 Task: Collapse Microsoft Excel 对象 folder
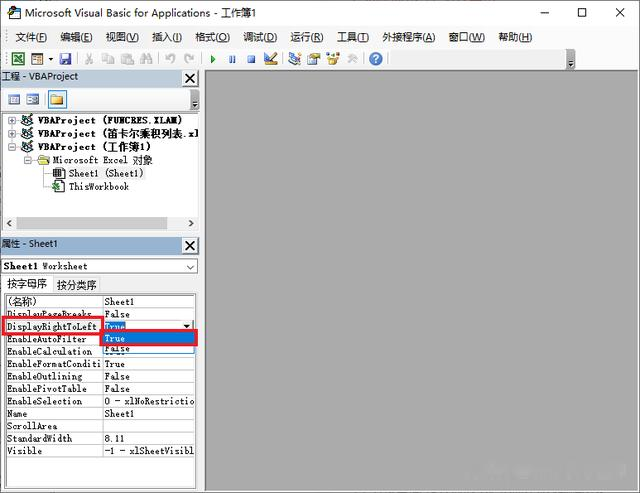coord(27,160)
